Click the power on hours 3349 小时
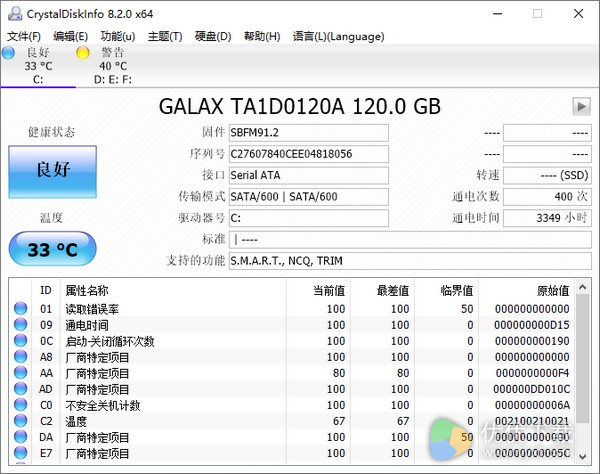Screen dimensions: 600x474 pyautogui.click(x=547, y=218)
